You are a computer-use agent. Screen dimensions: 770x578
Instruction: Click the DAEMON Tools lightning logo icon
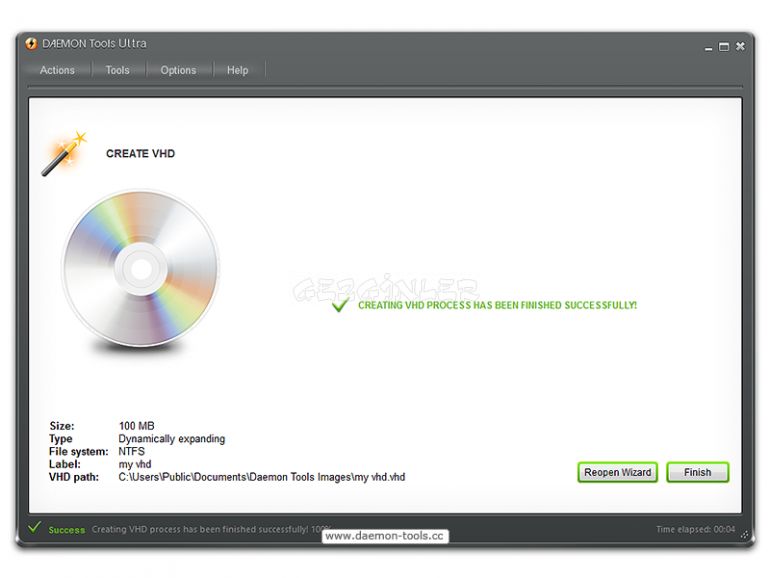point(31,44)
